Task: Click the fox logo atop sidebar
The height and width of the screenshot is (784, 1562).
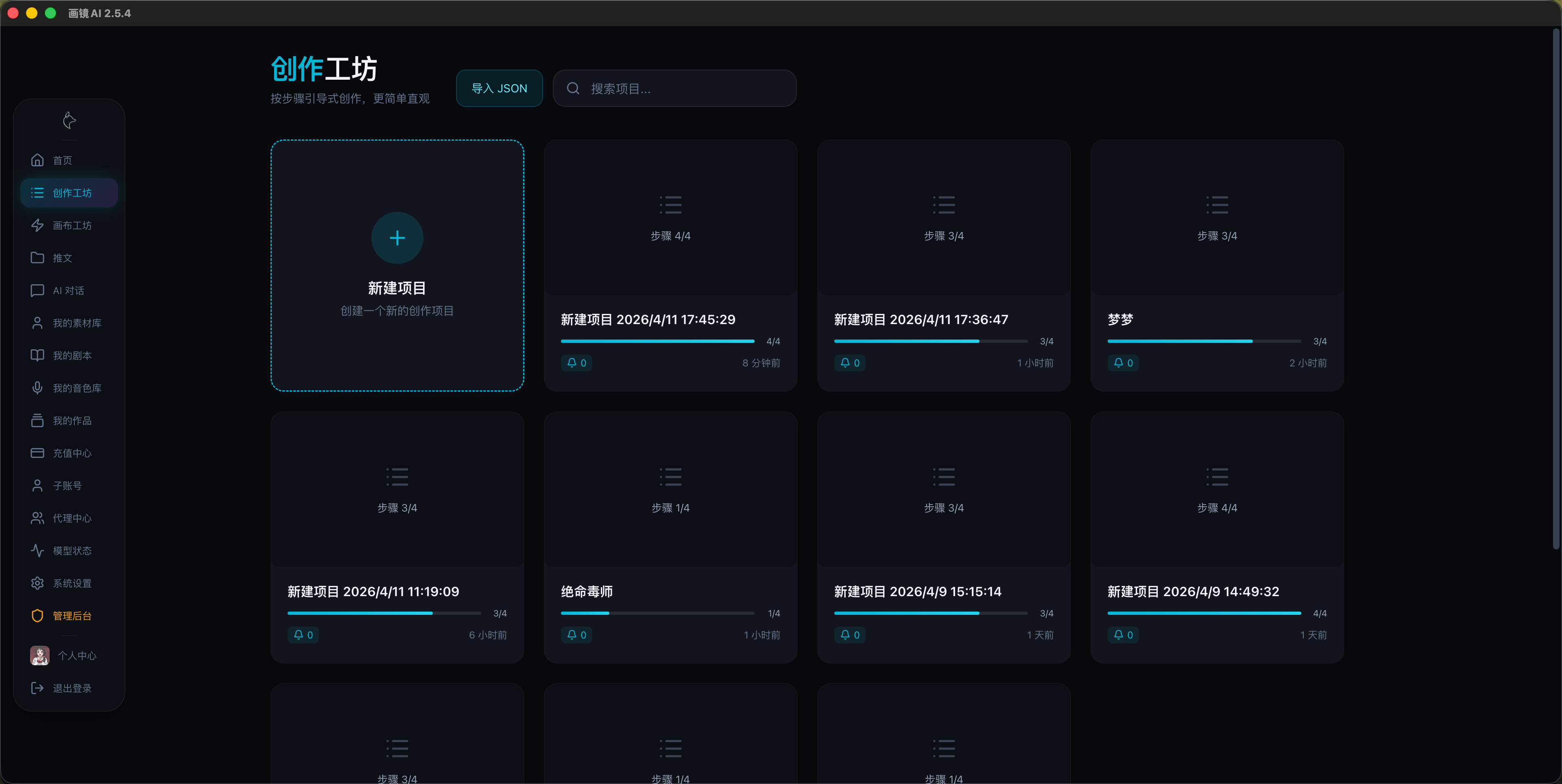Action: click(x=69, y=121)
